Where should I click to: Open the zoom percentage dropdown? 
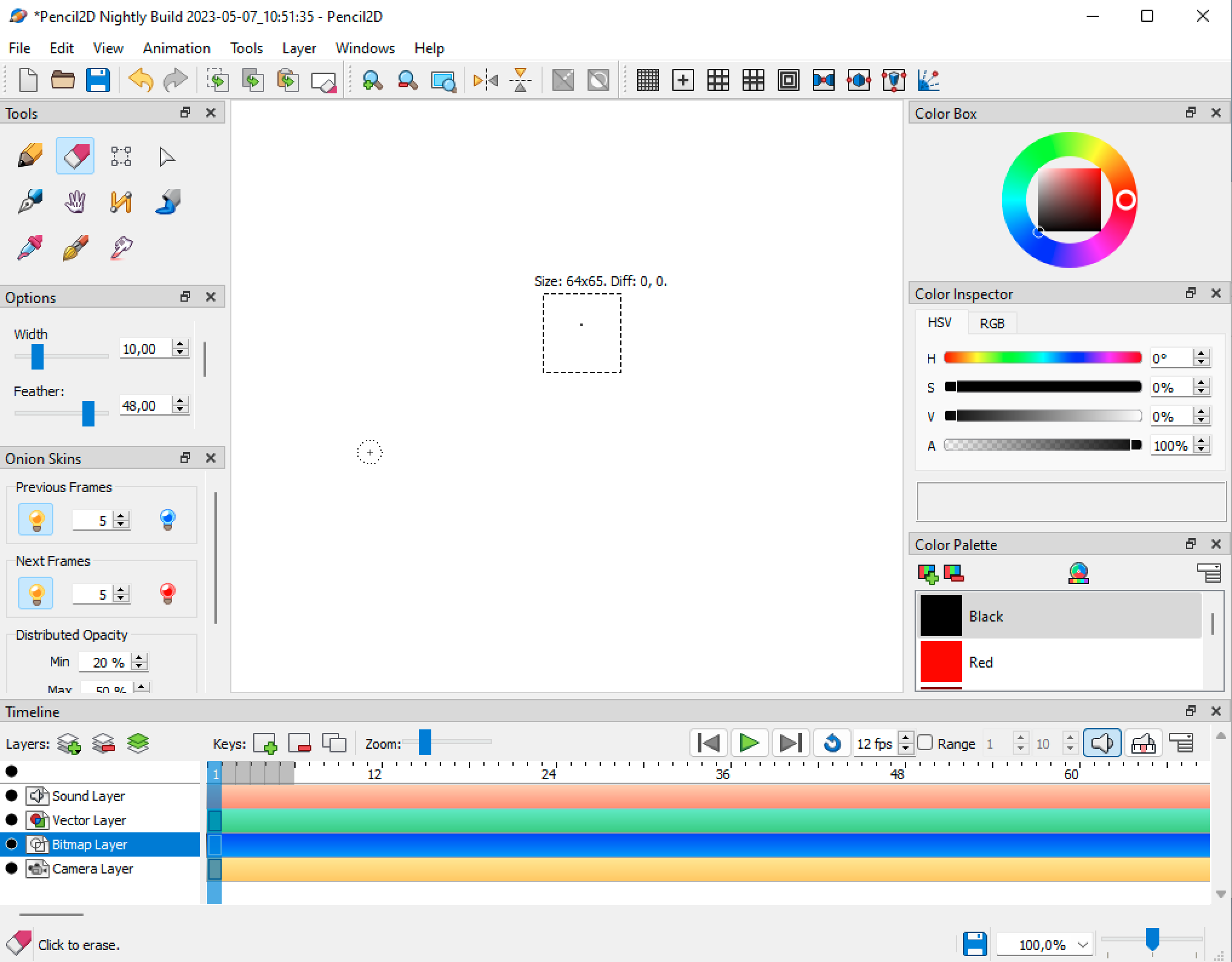coord(1082,944)
